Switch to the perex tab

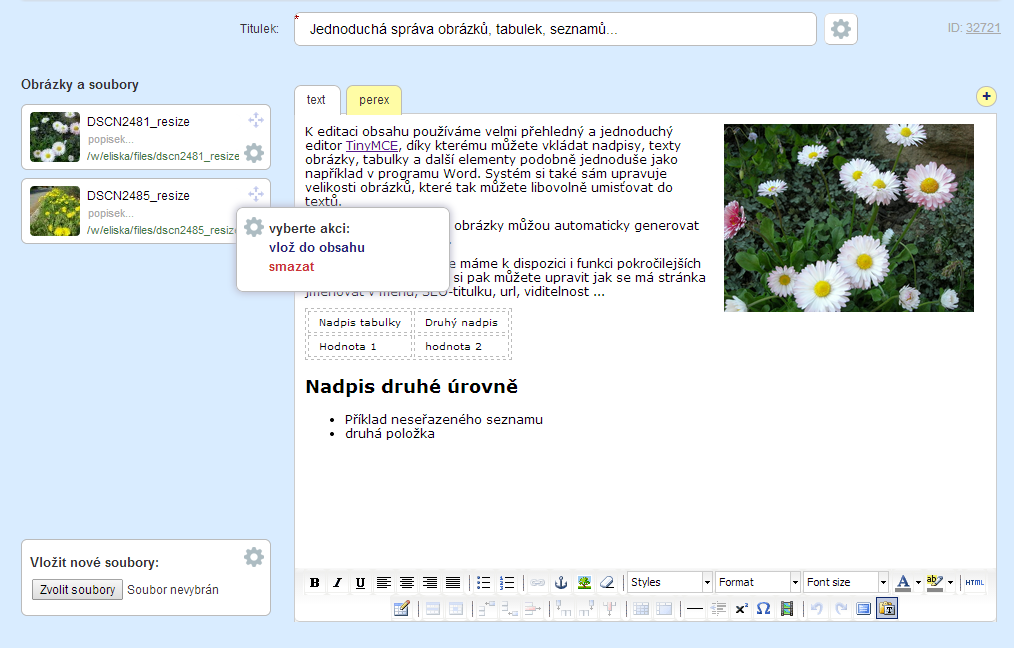coord(374,100)
